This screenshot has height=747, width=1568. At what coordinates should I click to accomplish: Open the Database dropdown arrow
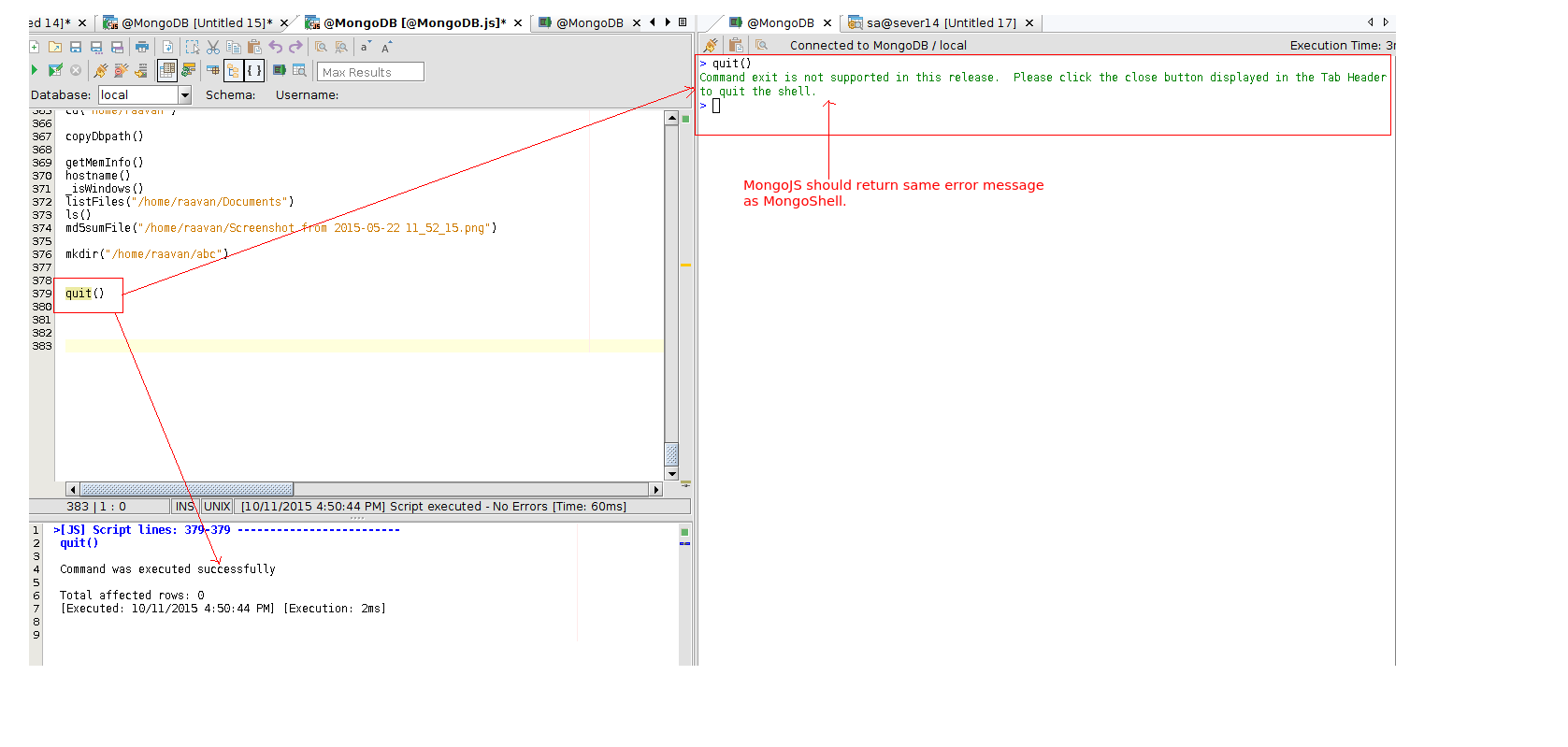tap(184, 94)
